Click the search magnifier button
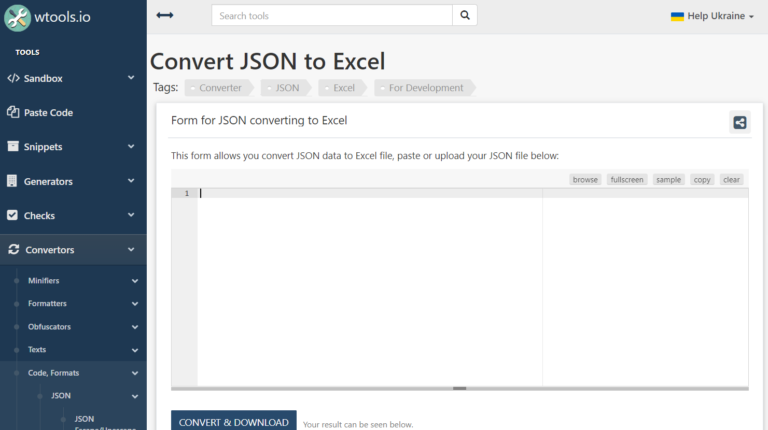 pyautogui.click(x=464, y=15)
